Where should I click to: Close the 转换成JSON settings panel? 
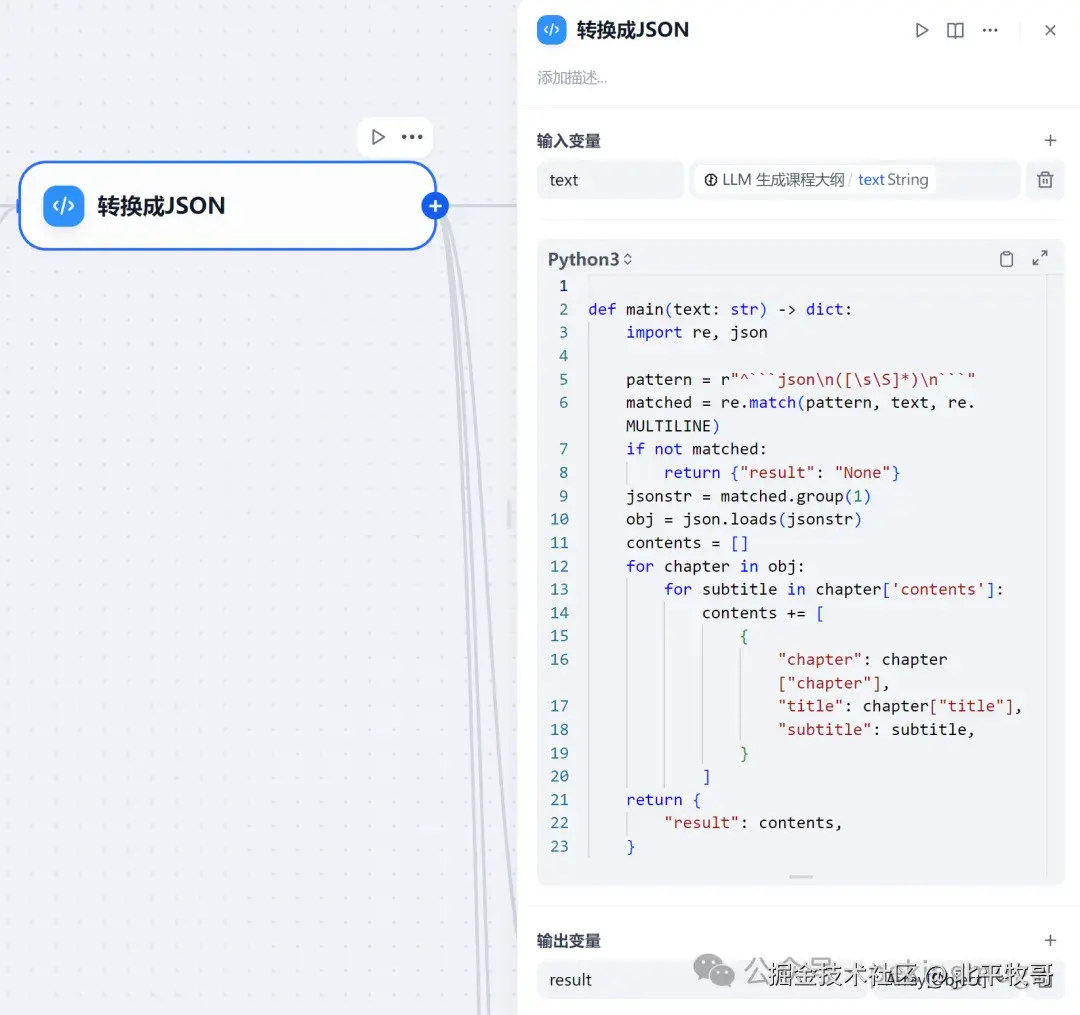[x=1050, y=30]
